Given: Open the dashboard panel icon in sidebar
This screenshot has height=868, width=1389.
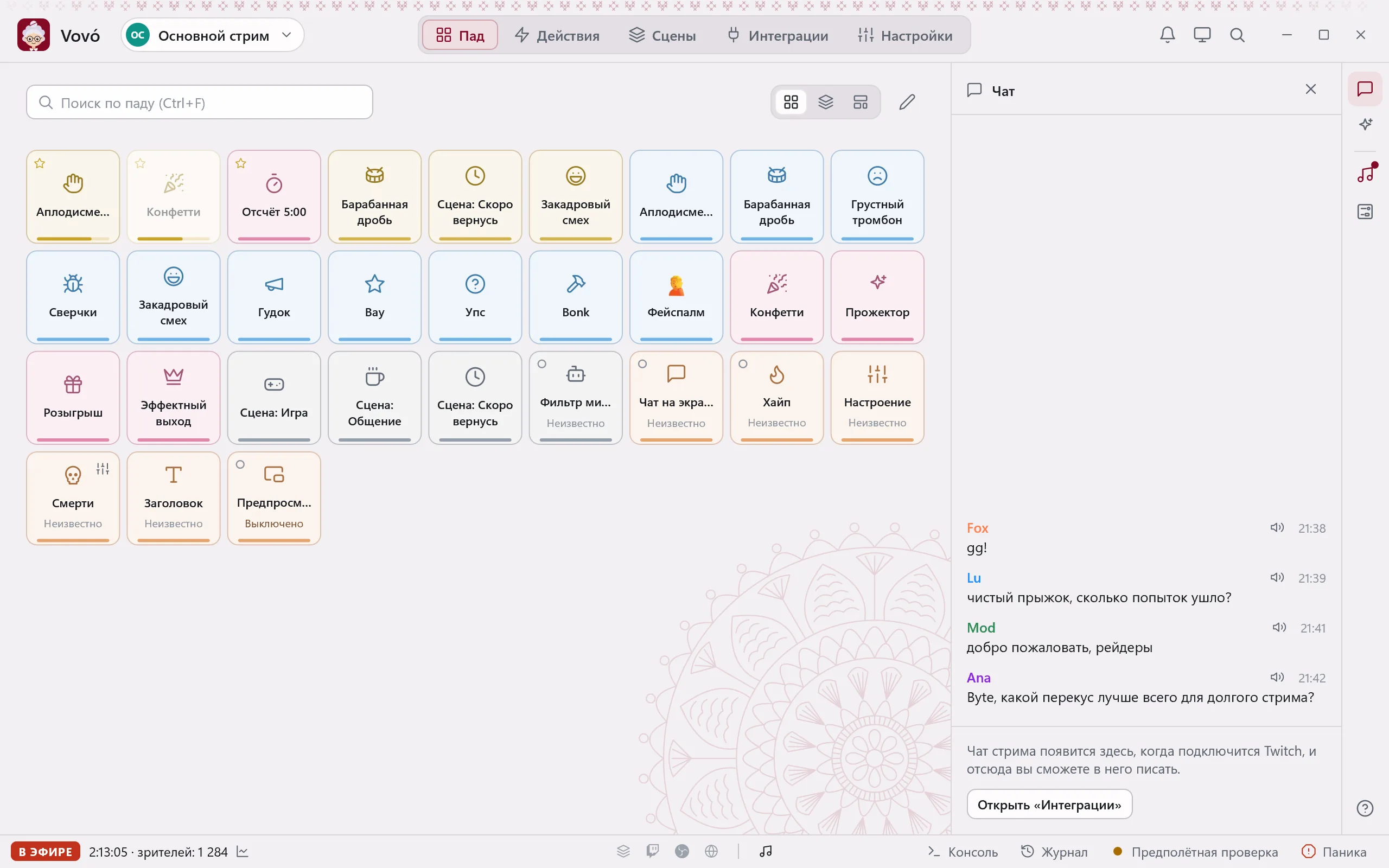Looking at the screenshot, I should pyautogui.click(x=1365, y=211).
